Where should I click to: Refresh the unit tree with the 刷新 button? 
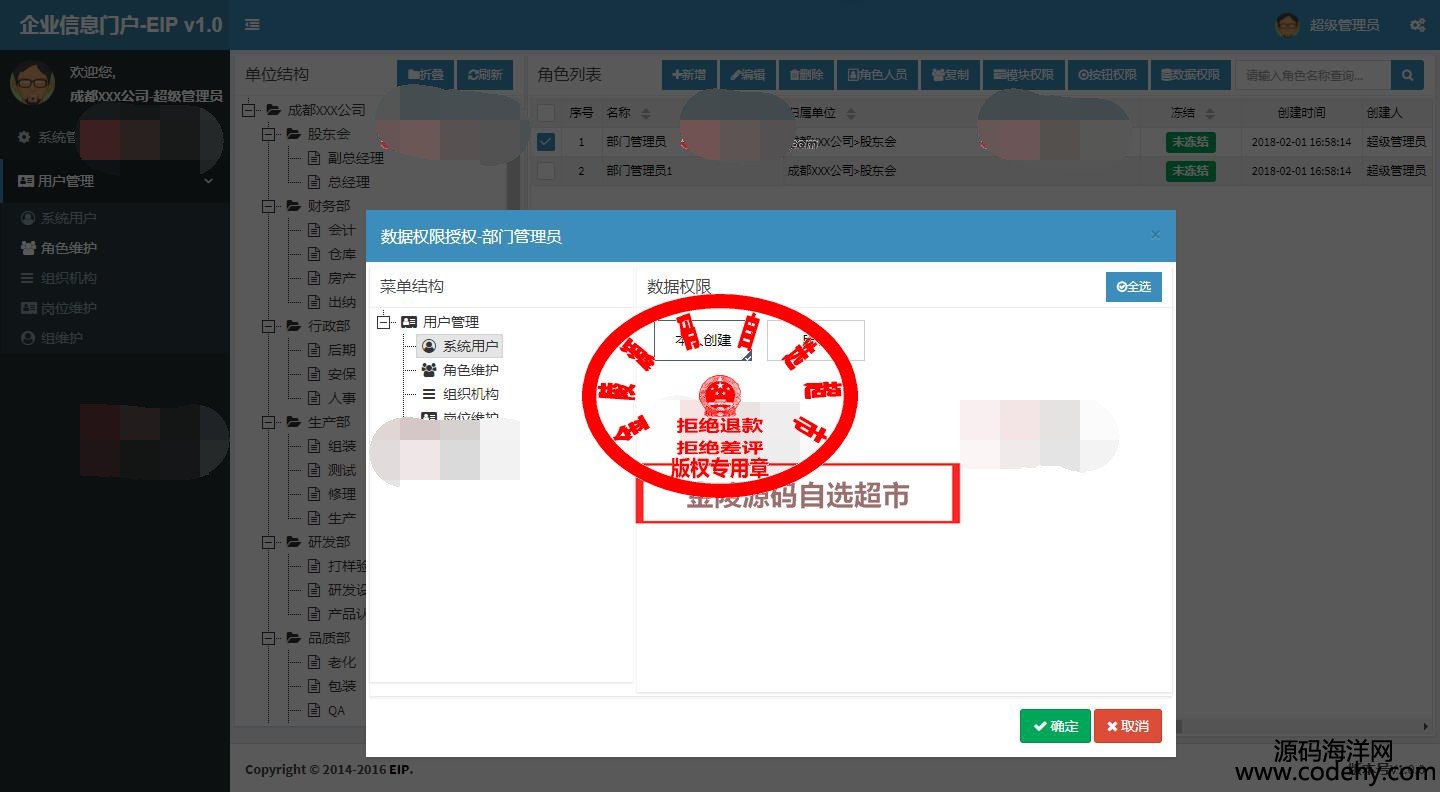(485, 75)
